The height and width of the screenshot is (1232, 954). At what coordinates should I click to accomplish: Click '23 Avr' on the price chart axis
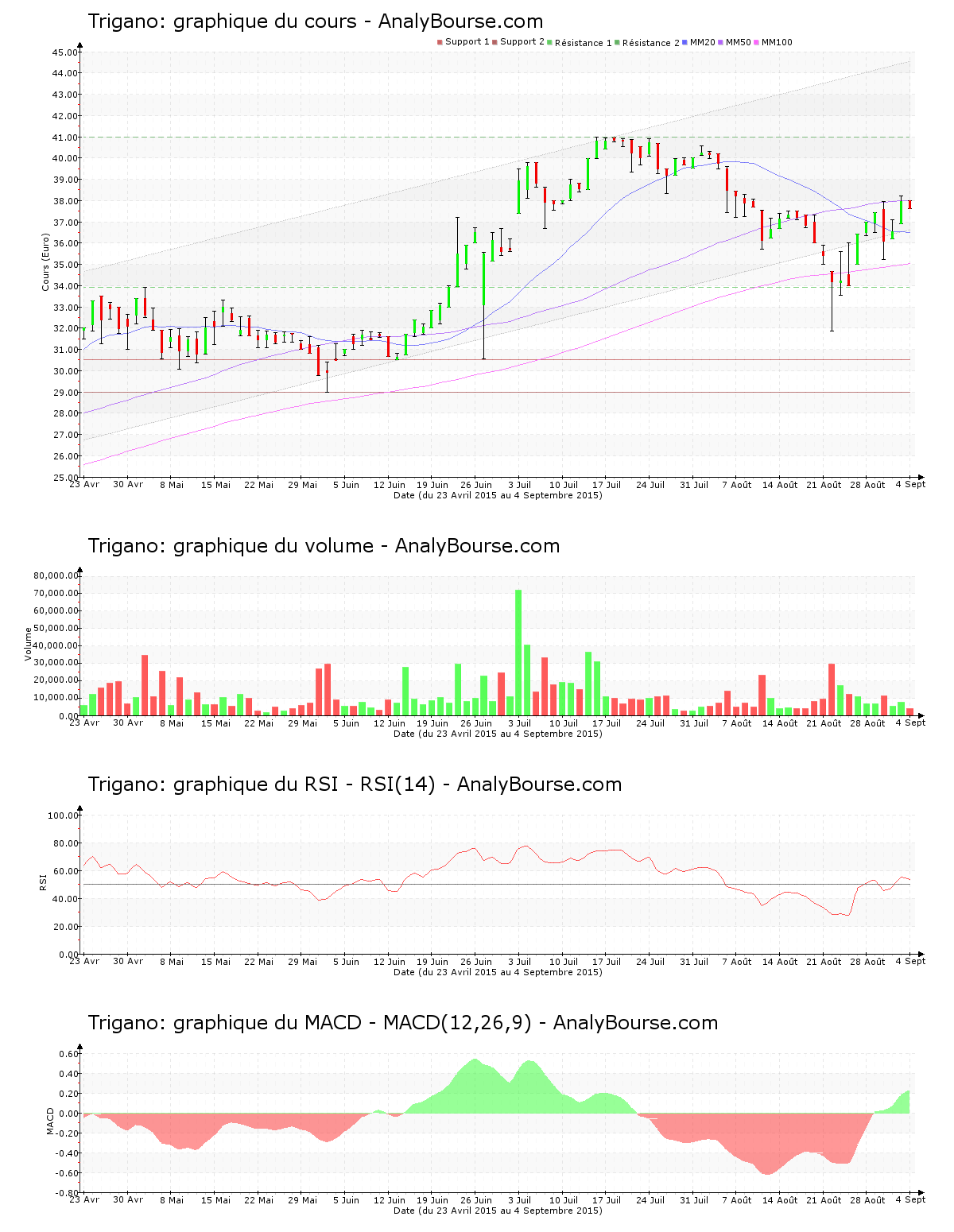(84, 484)
